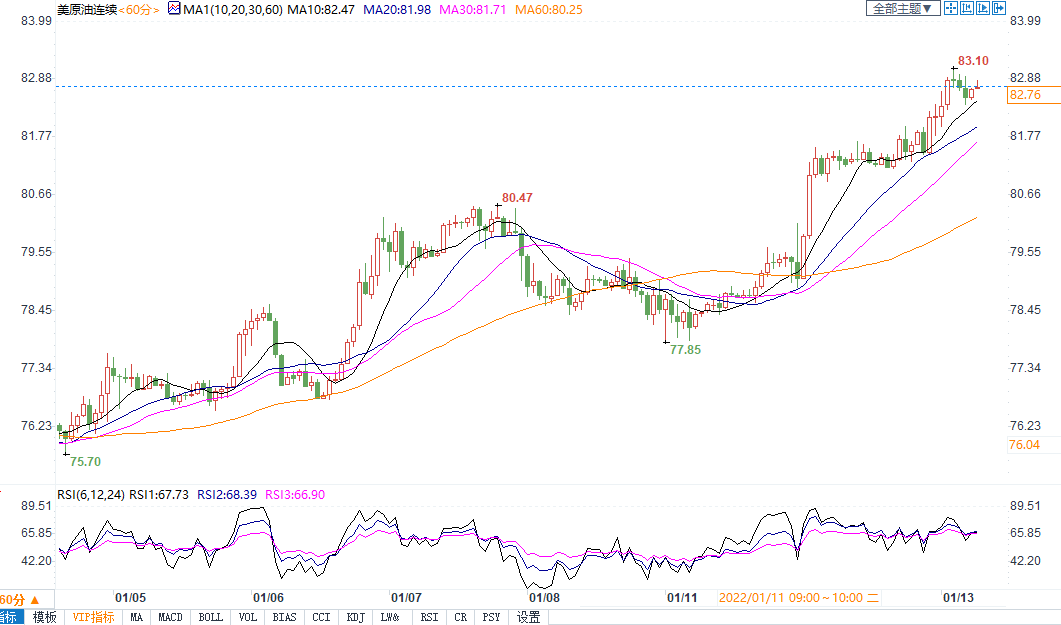
Task: Open the 全部主题 dropdown menu
Action: (x=903, y=9)
